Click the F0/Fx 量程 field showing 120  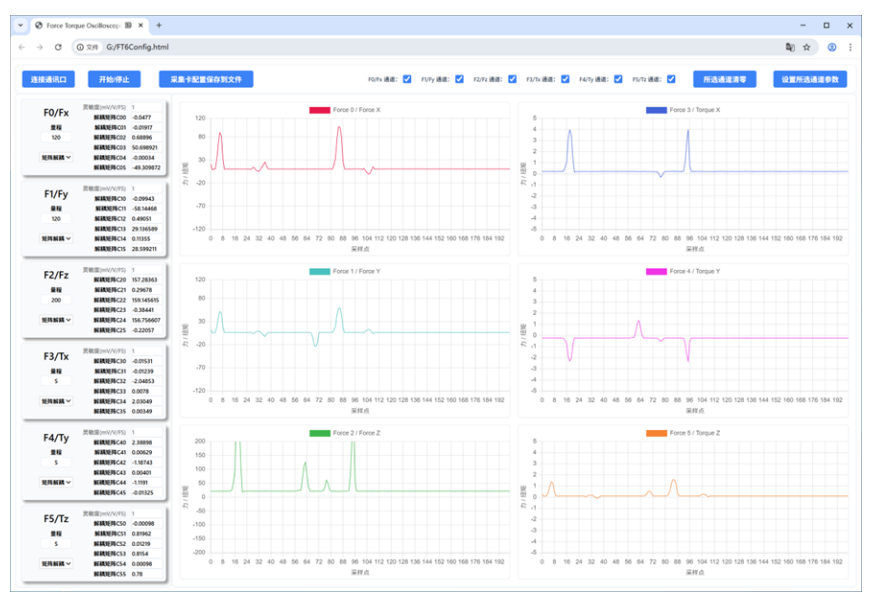point(56,138)
